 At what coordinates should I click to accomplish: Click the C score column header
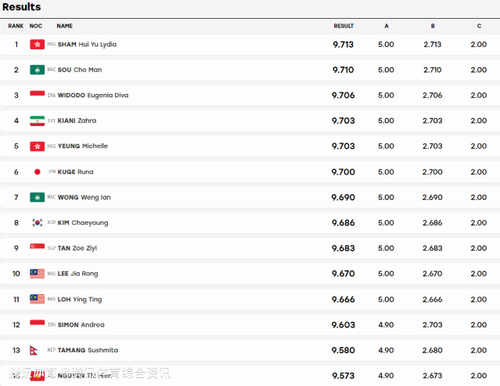pyautogui.click(x=479, y=26)
